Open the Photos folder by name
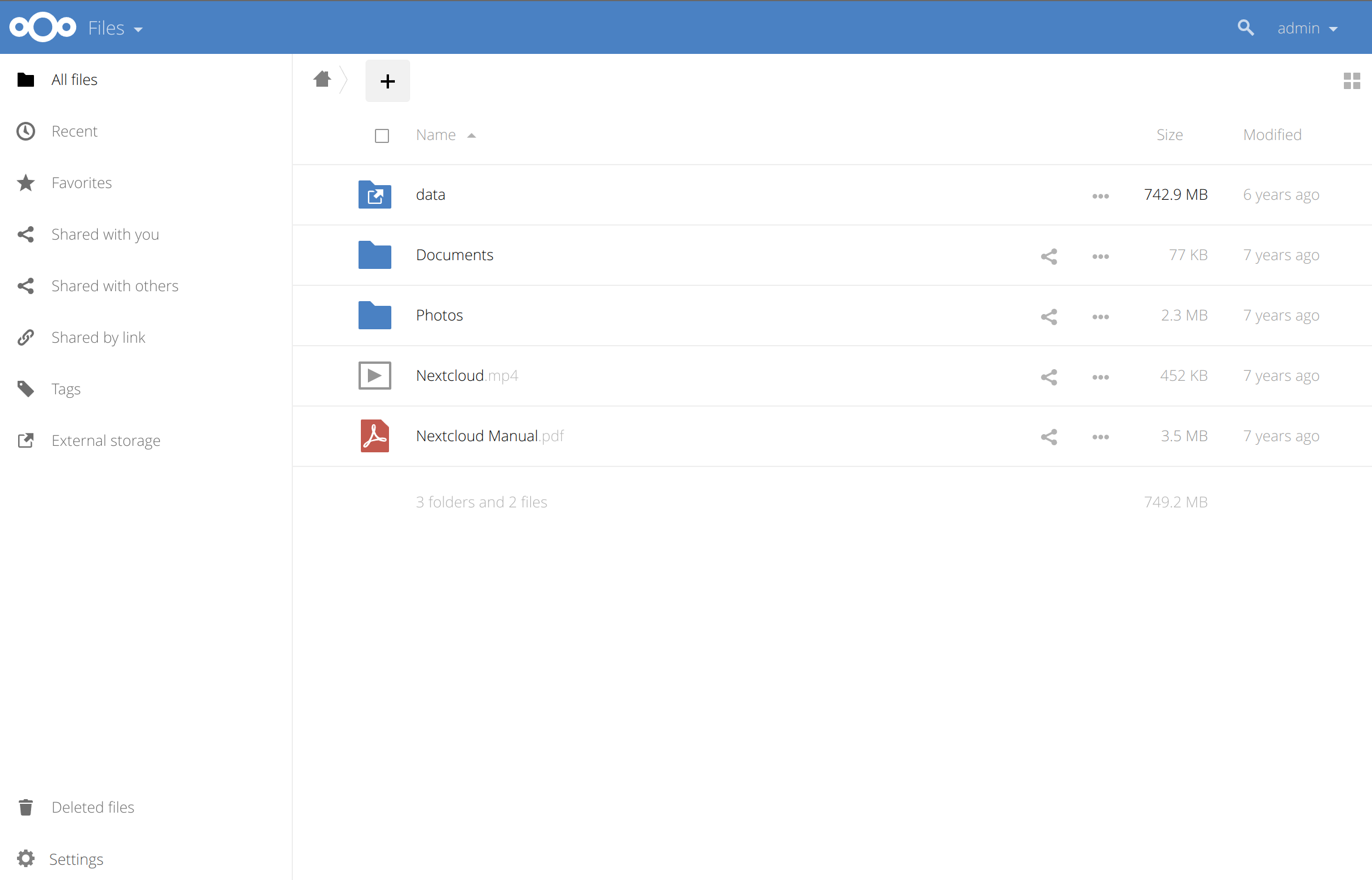1372x880 pixels. point(439,315)
